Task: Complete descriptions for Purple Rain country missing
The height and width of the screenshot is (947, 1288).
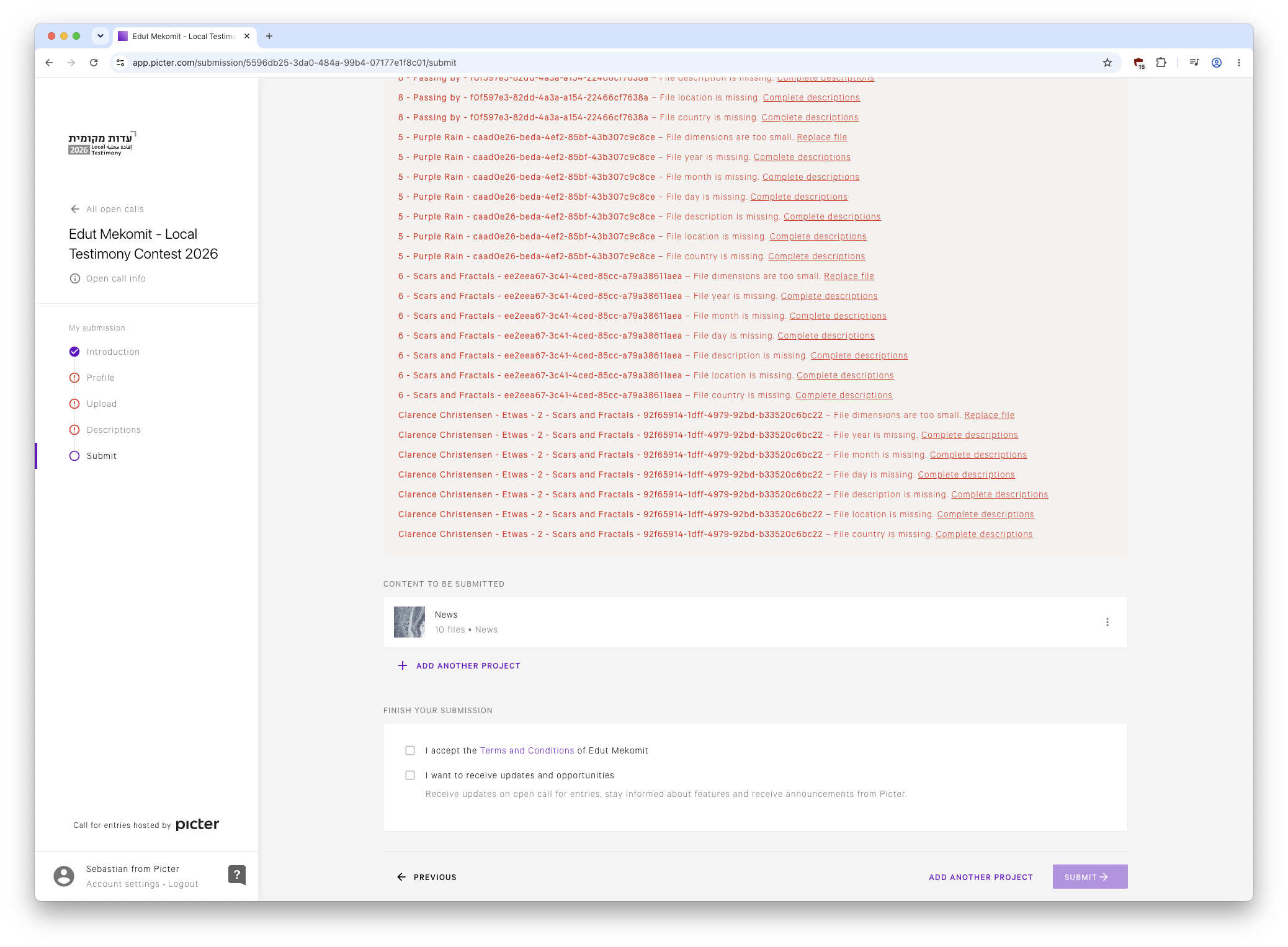Action: (816, 256)
